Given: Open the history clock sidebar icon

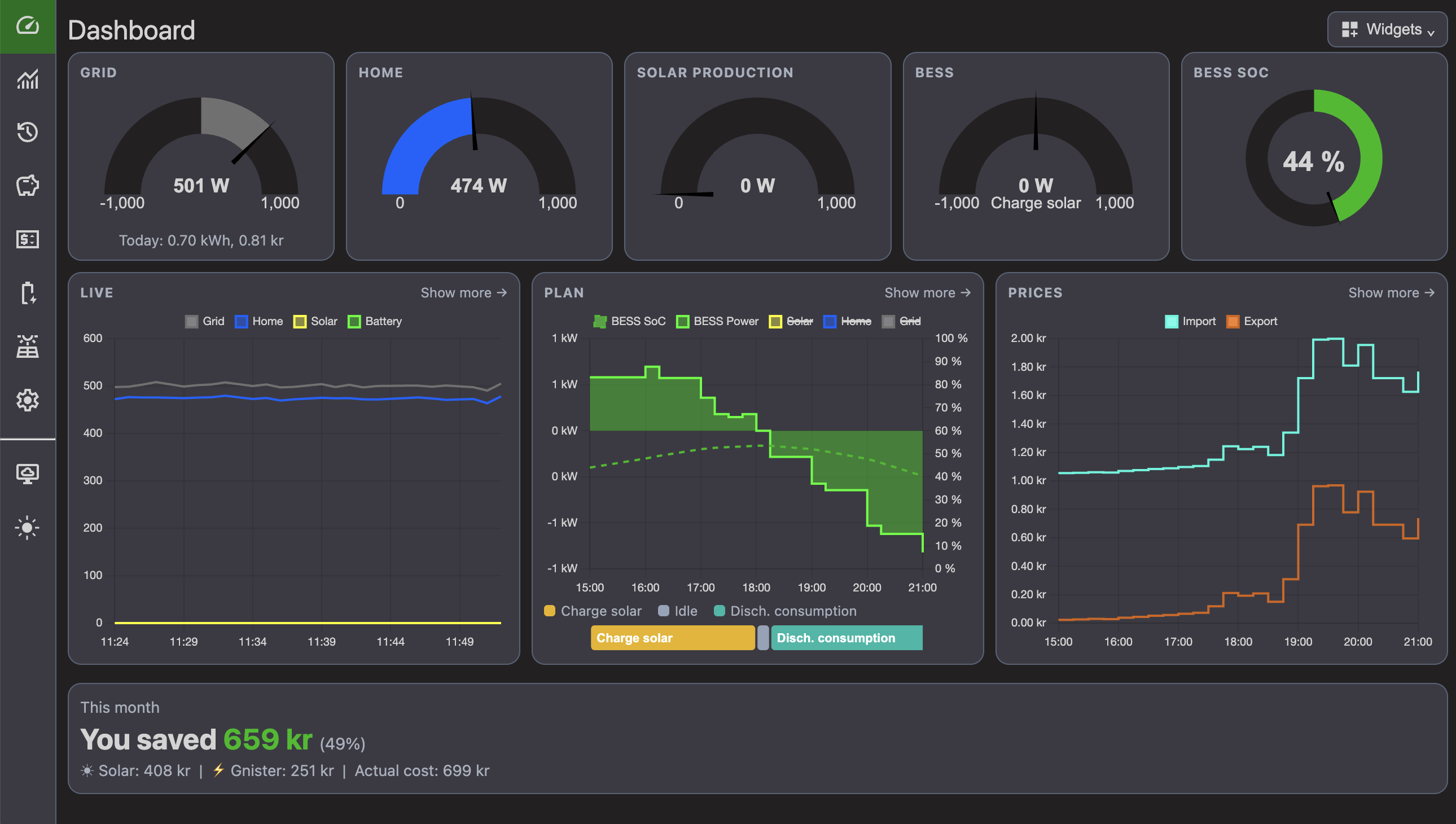Looking at the screenshot, I should click(x=27, y=132).
